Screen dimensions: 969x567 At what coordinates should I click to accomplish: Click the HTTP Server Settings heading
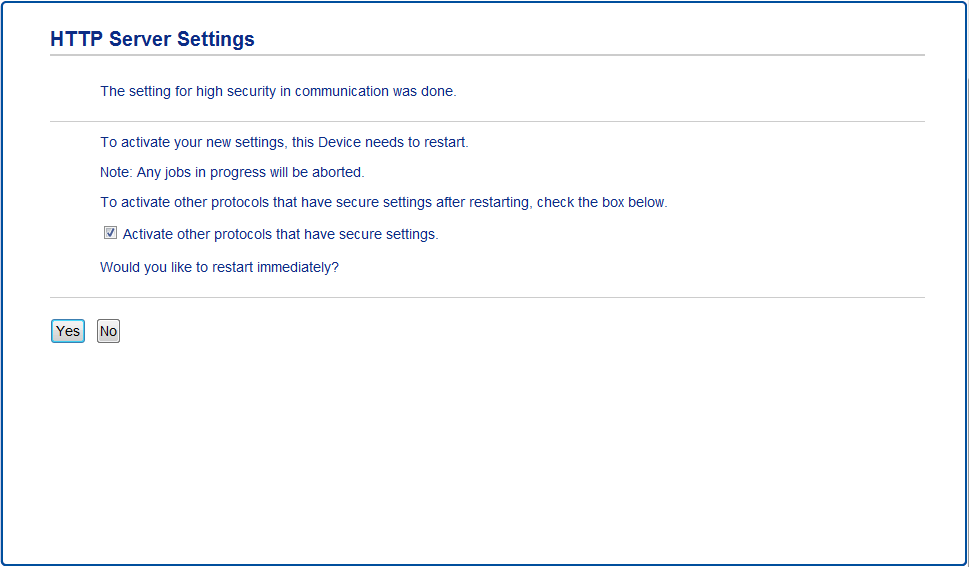pyautogui.click(x=152, y=40)
